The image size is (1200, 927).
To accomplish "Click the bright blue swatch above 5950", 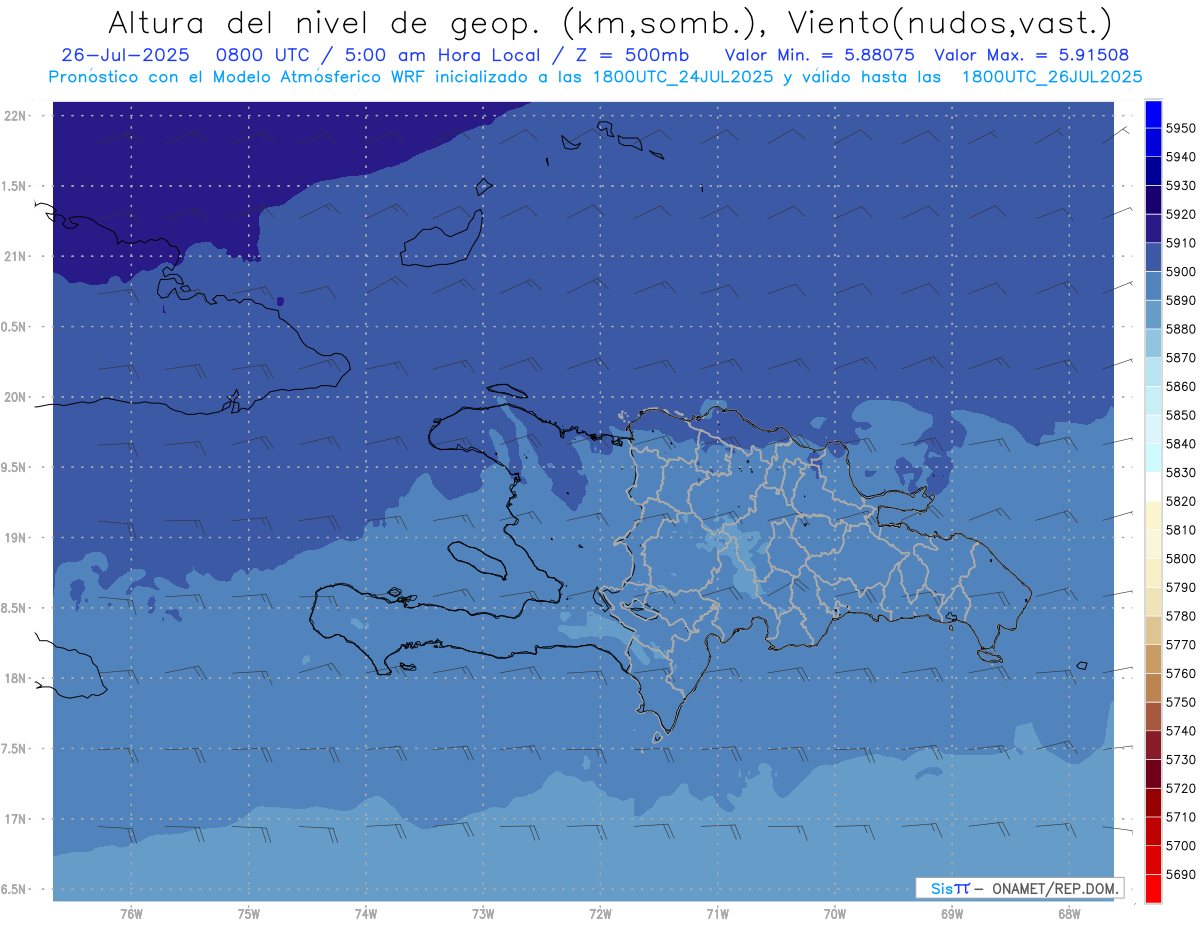I will click(1153, 115).
